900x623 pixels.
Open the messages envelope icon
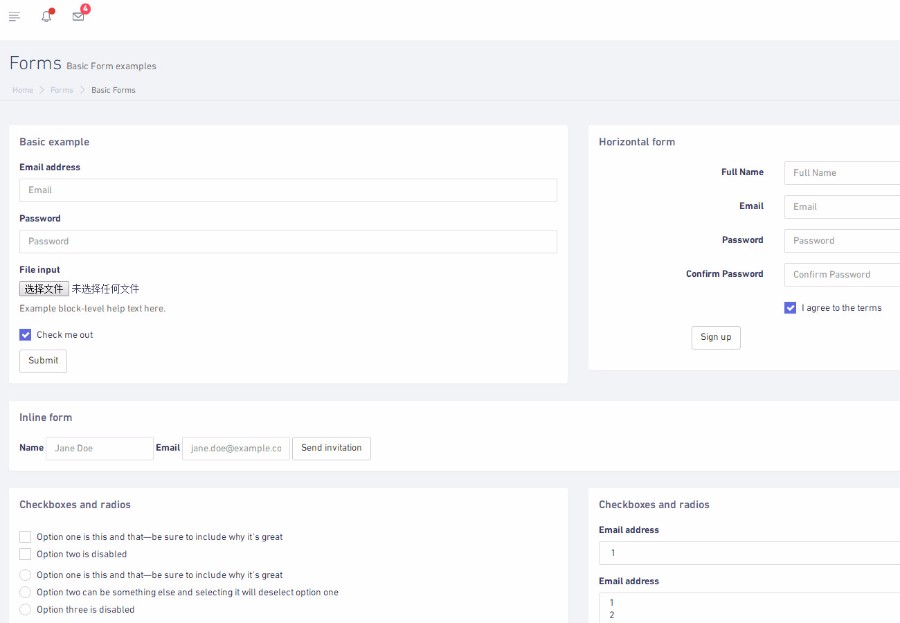[79, 16]
